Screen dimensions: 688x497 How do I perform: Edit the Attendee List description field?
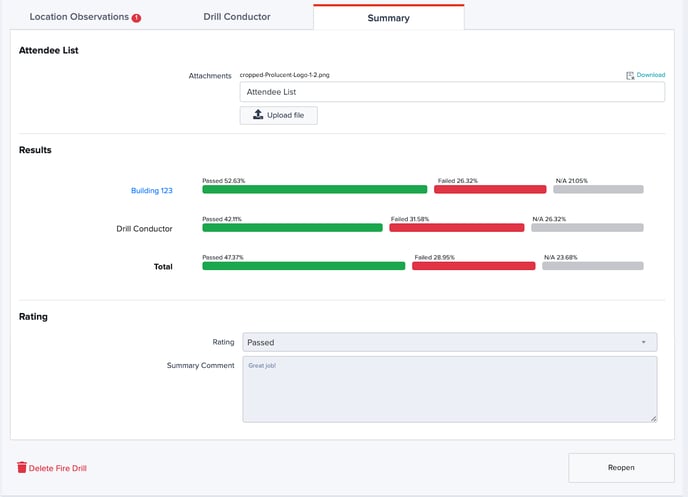[452, 92]
